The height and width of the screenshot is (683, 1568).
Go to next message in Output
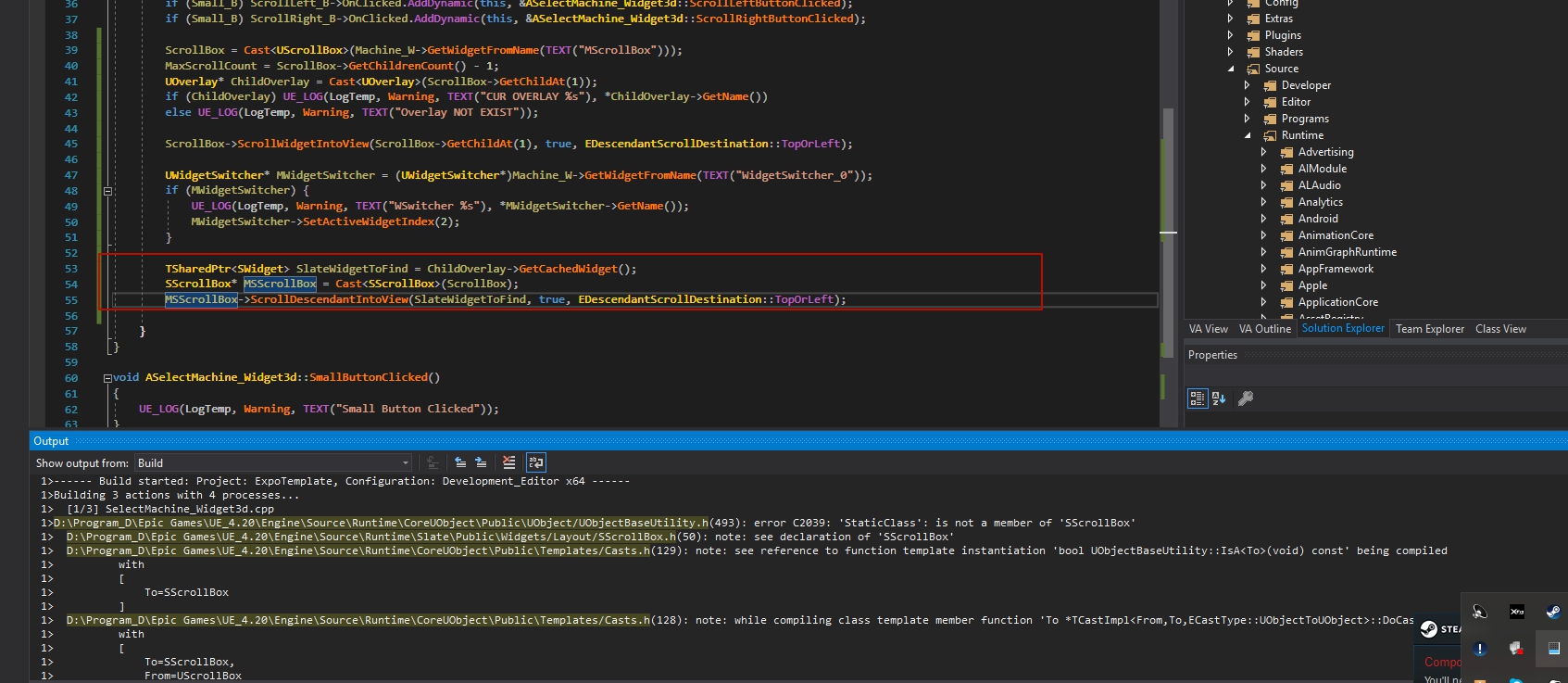481,462
